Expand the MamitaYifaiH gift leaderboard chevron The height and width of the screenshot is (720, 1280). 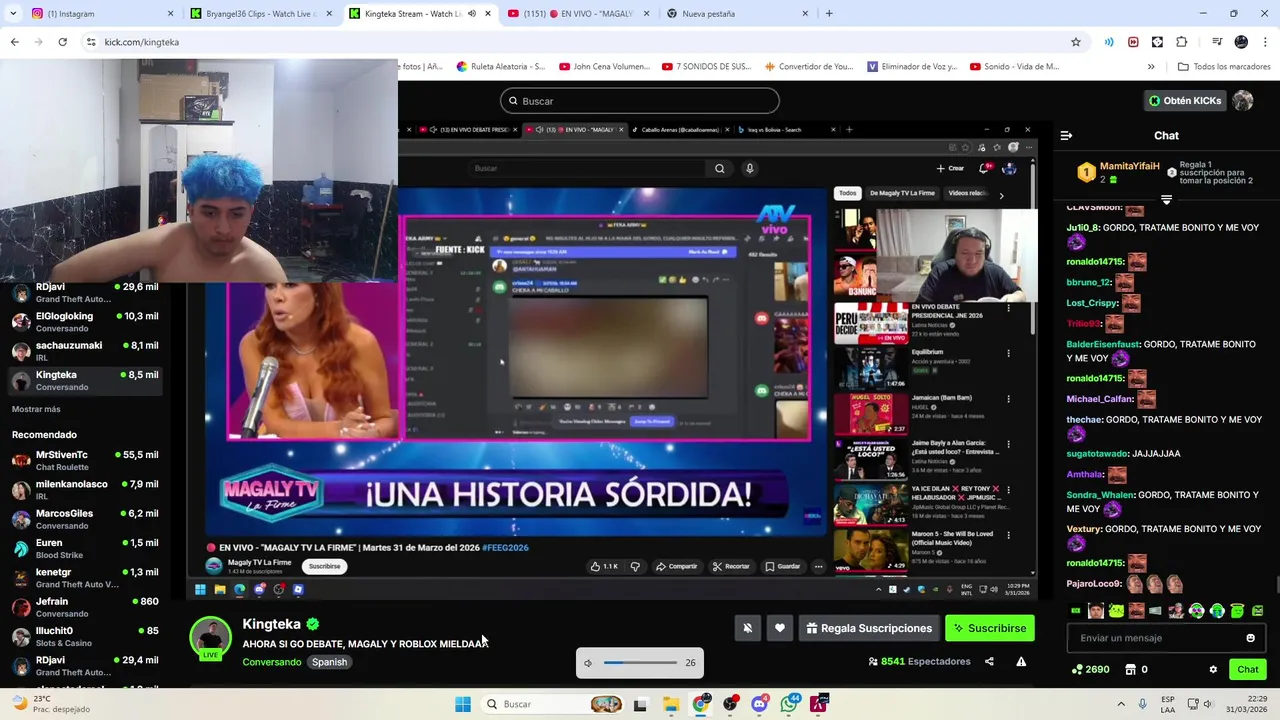point(1166,200)
